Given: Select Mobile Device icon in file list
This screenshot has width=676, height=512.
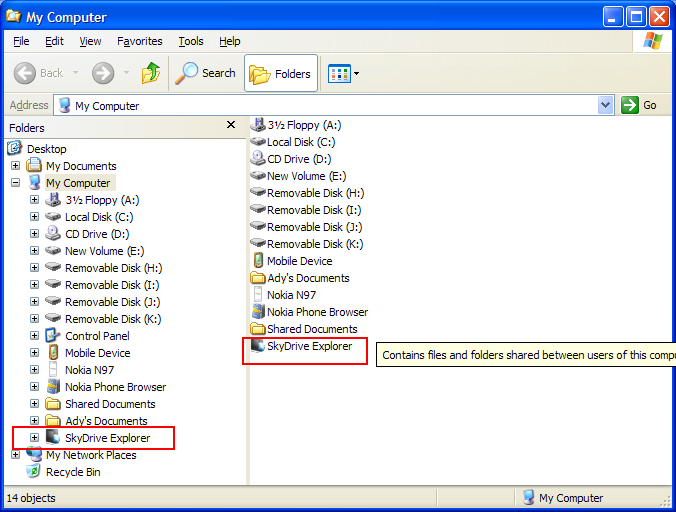Looking at the screenshot, I should pyautogui.click(x=258, y=260).
